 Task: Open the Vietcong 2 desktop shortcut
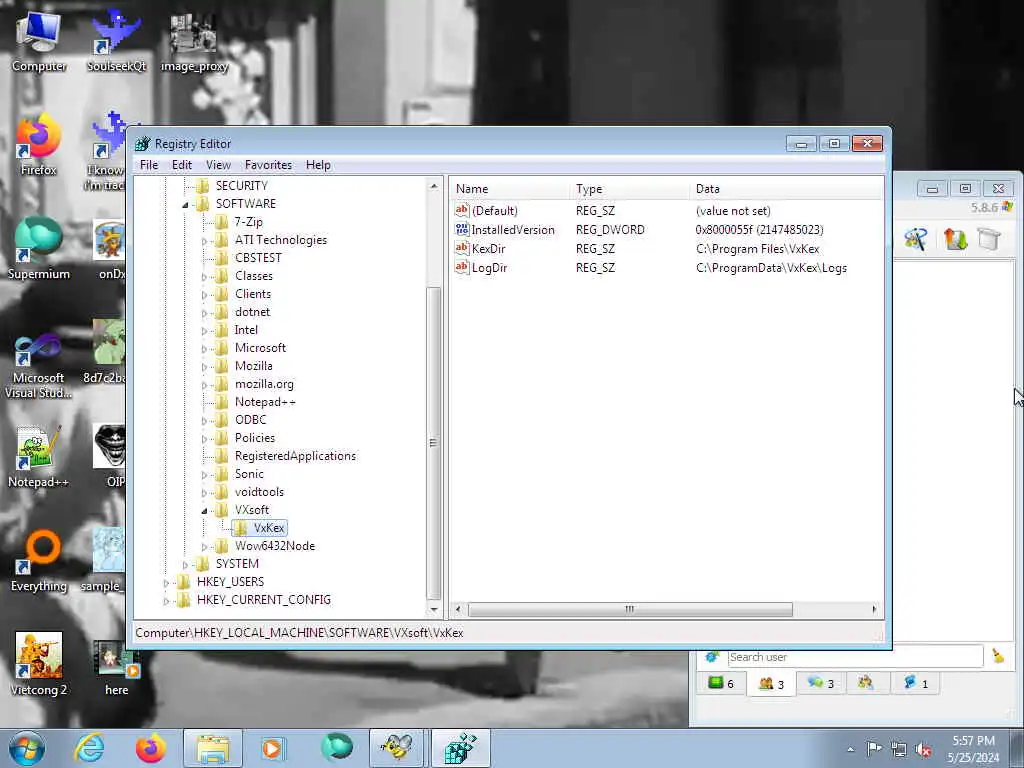39,664
